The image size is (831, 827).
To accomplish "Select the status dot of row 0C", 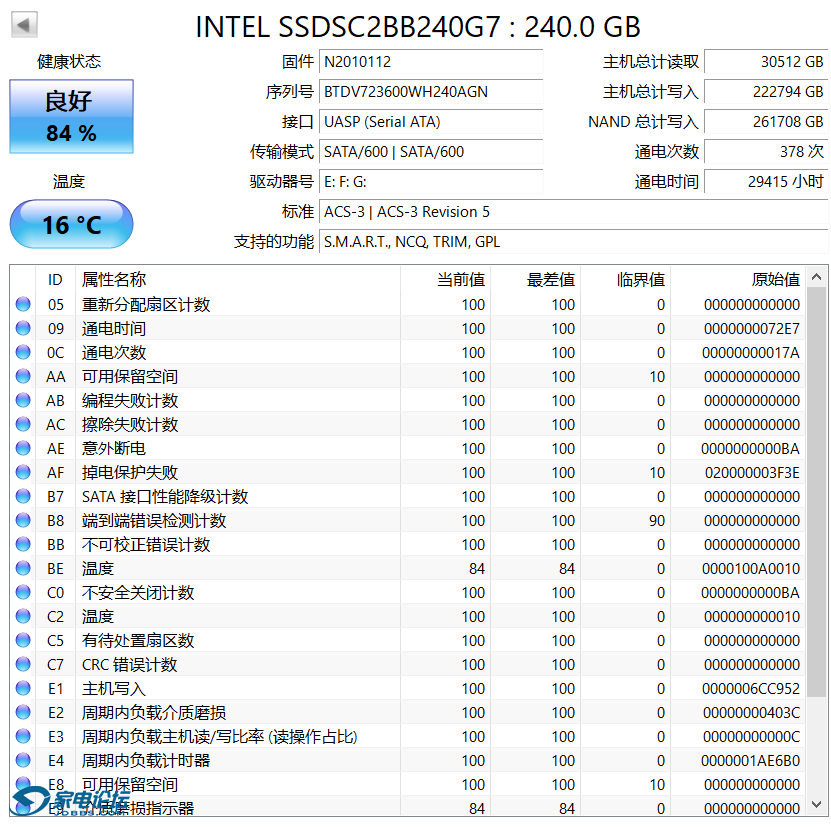I will (23, 352).
